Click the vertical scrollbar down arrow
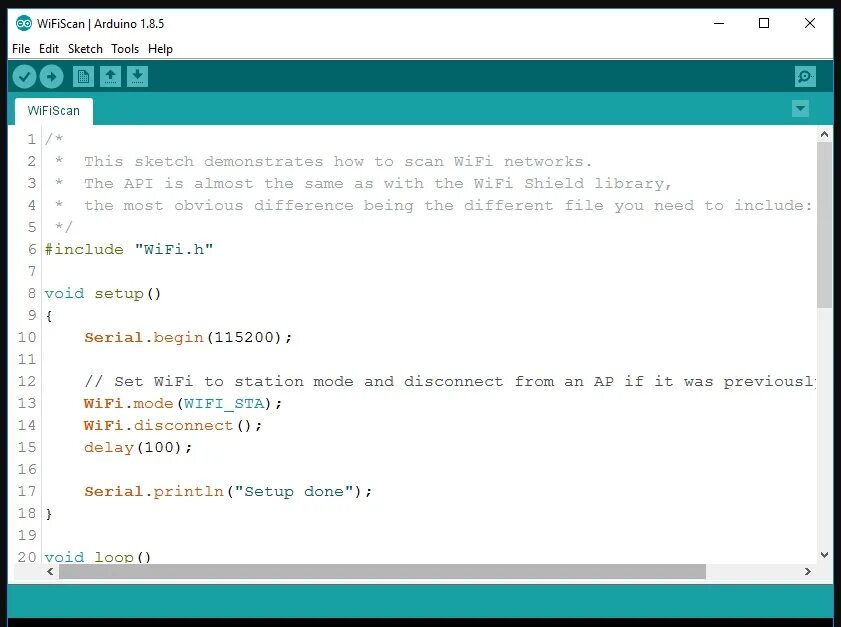The width and height of the screenshot is (841, 627). [824, 555]
